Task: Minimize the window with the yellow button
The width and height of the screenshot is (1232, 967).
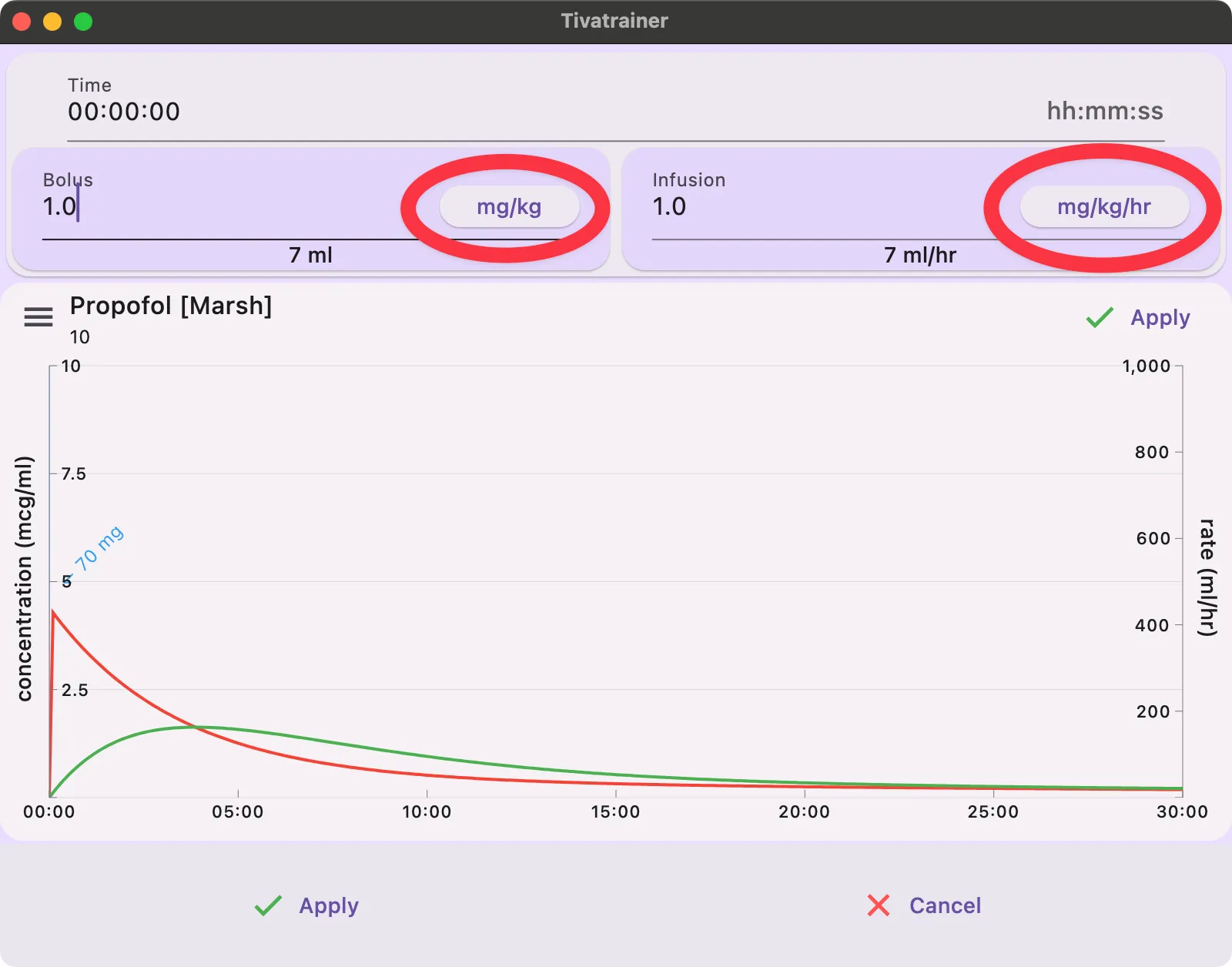Action: [52, 22]
